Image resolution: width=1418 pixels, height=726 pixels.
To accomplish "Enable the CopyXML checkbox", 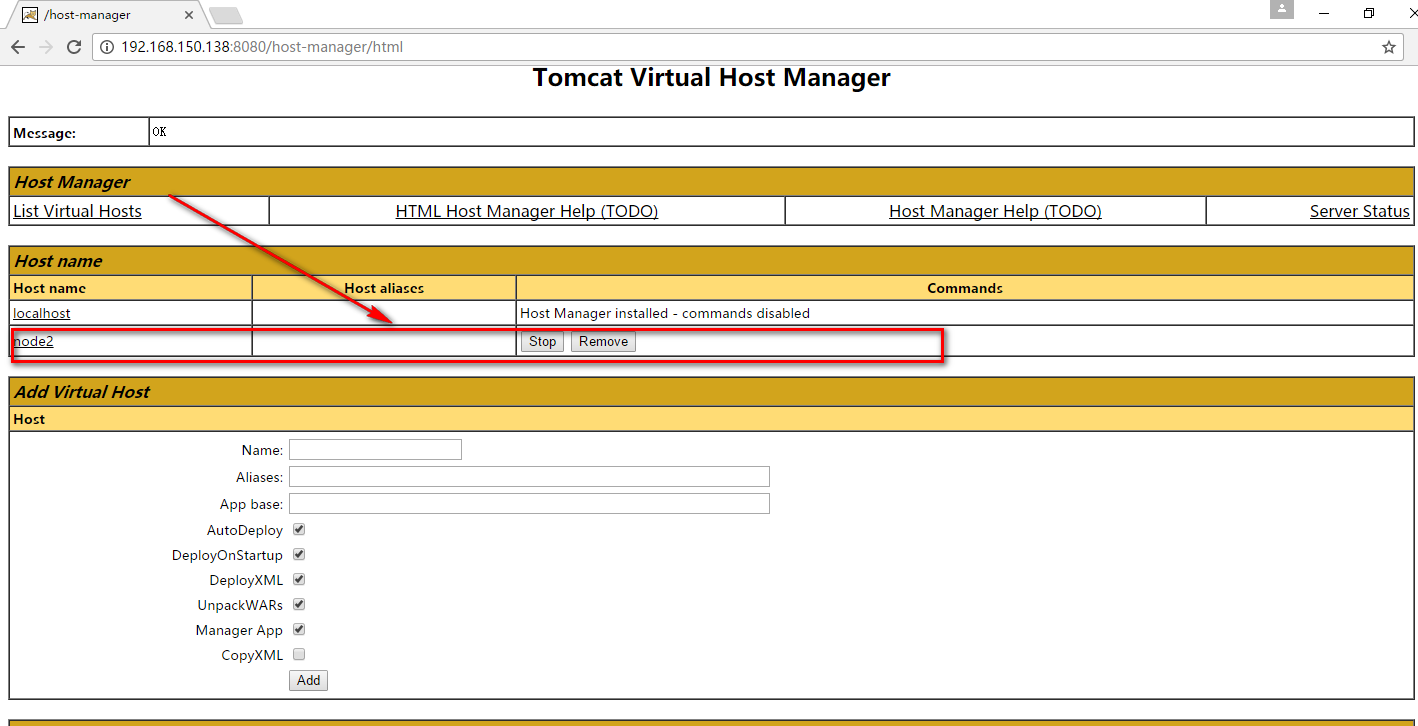I will tap(299, 654).
